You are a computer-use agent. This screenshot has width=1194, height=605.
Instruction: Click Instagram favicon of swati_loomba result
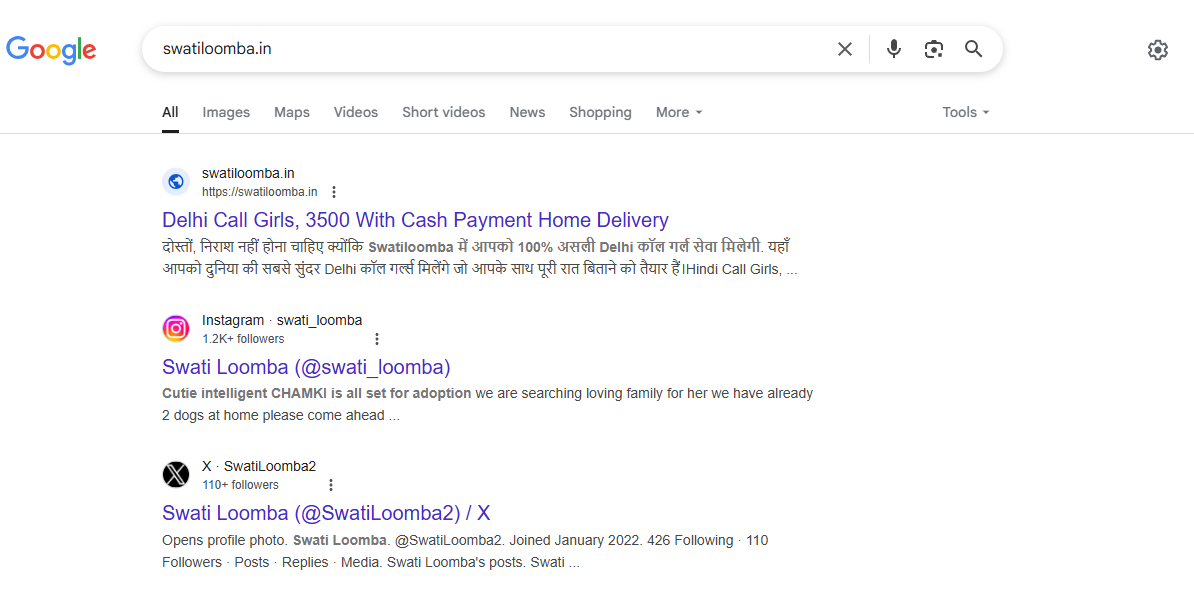pos(176,329)
